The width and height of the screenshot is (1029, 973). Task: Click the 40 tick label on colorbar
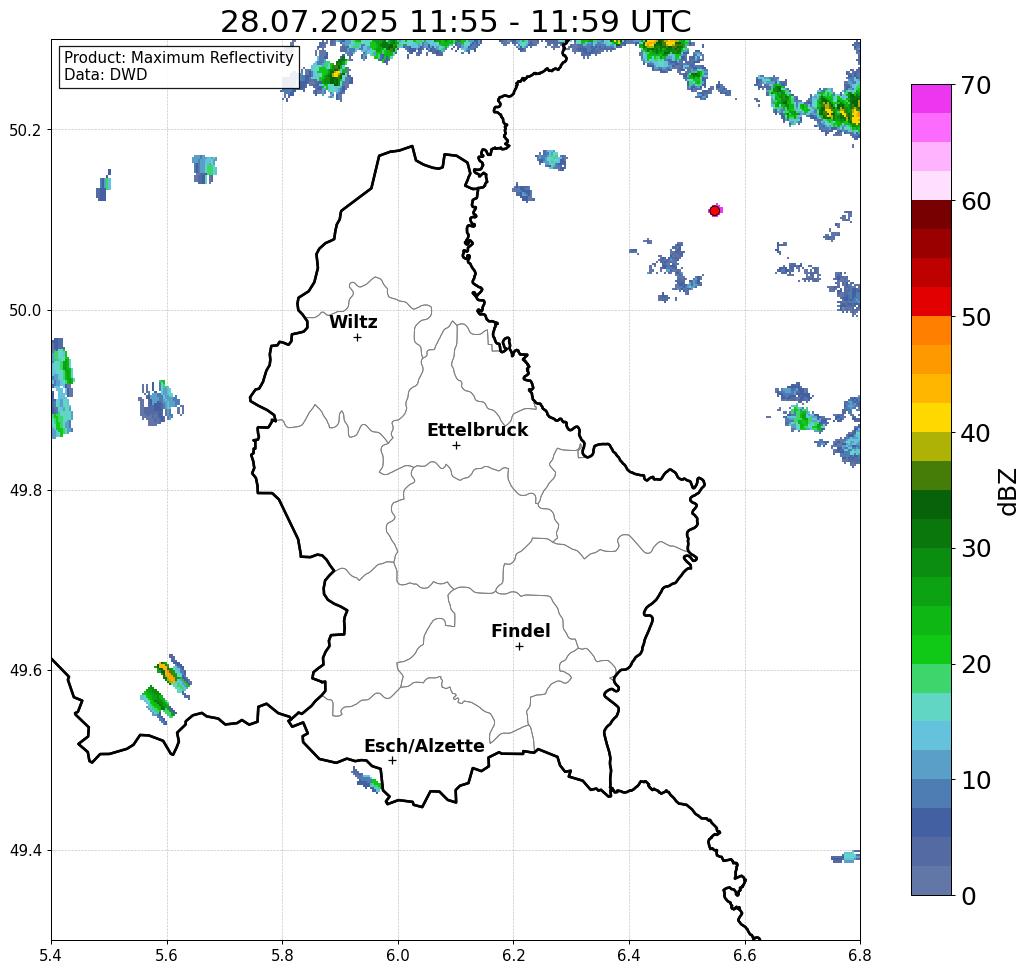click(x=975, y=433)
